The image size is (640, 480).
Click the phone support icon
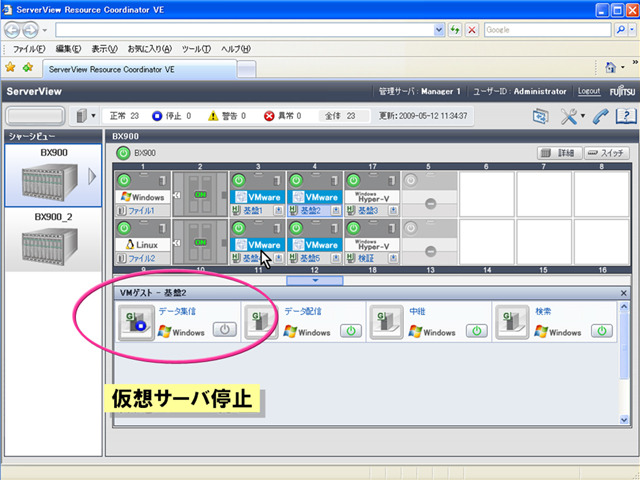[600, 116]
